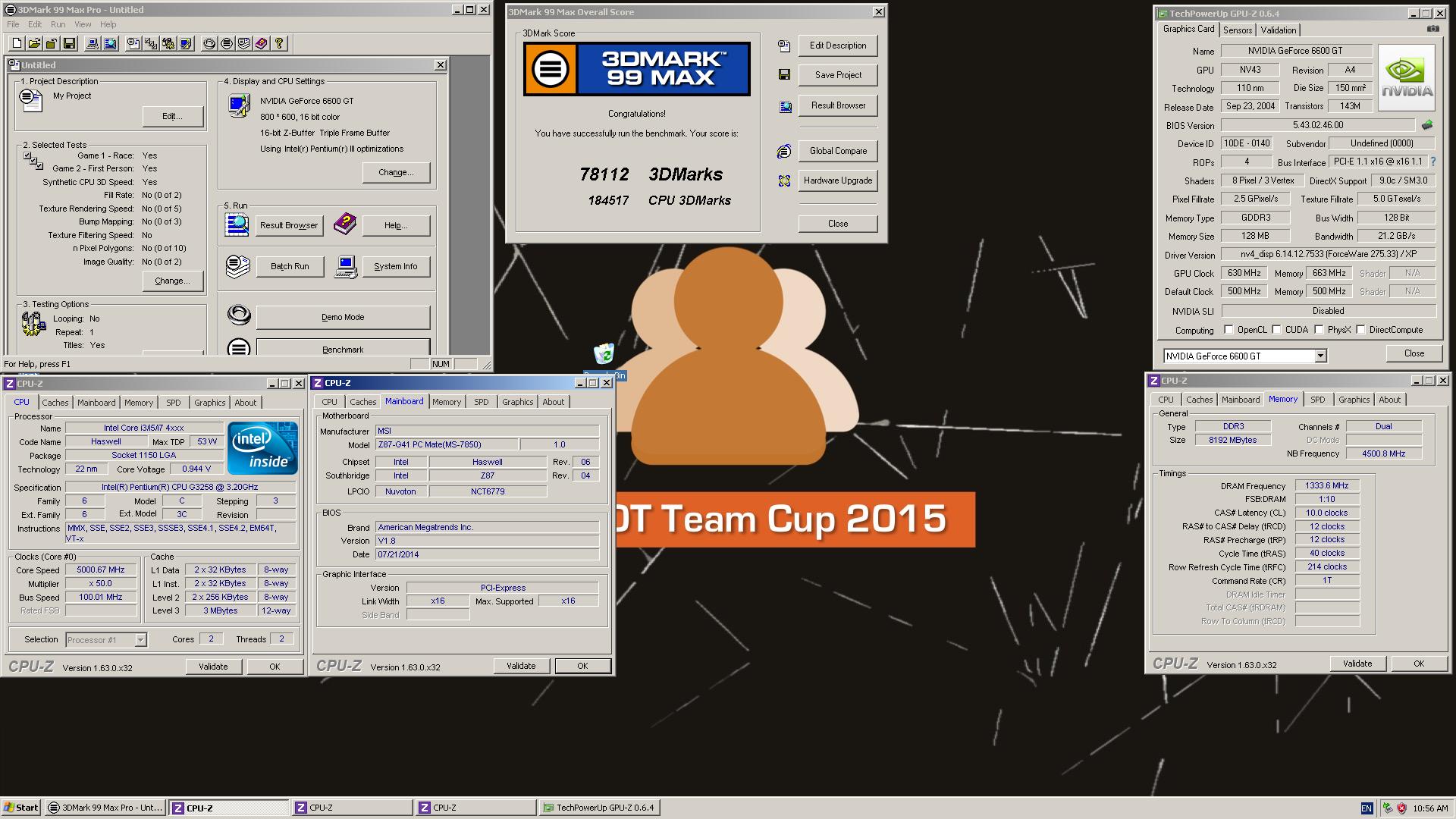Image resolution: width=1456 pixels, height=819 pixels.
Task: Select the TechPowerUp GPU-Z taskbar item
Action: 598,808
